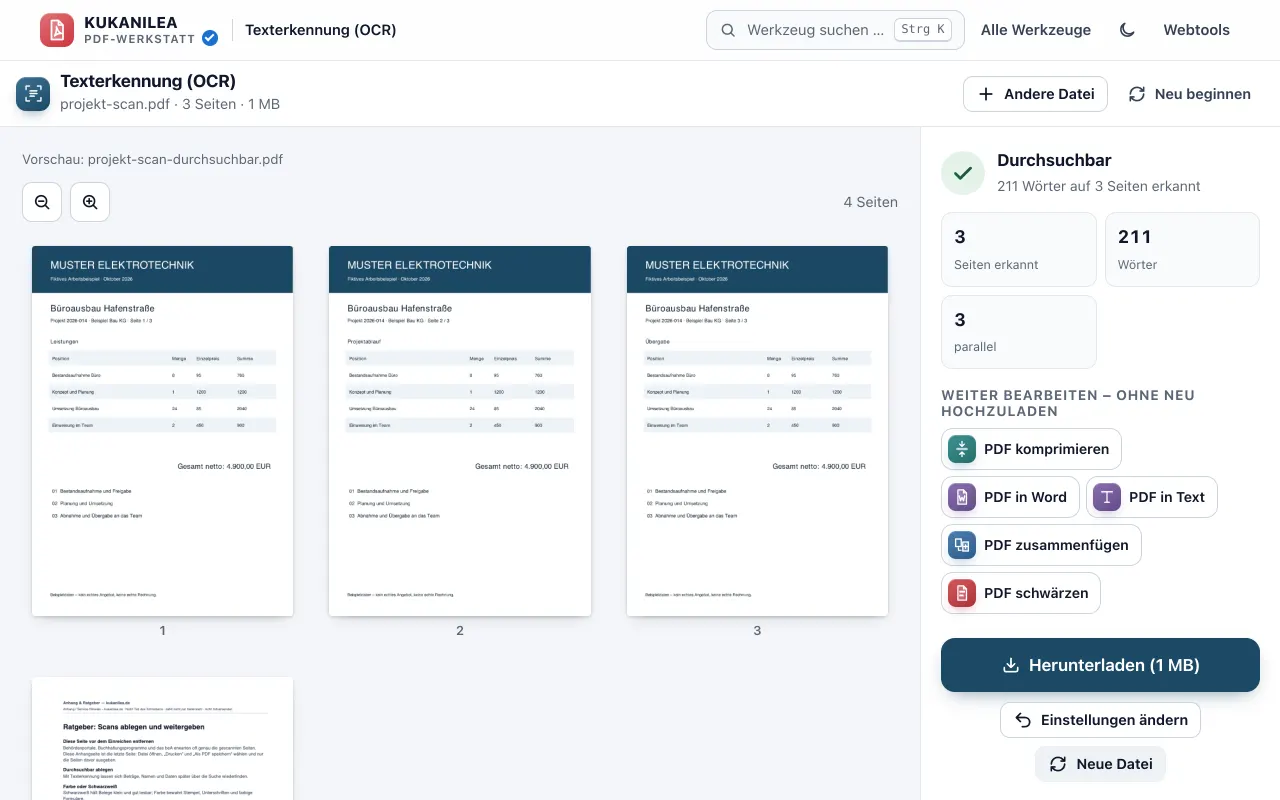Click the PDF zusammenfügen merge icon
Viewport: 1280px width, 800px height.
[x=962, y=545]
